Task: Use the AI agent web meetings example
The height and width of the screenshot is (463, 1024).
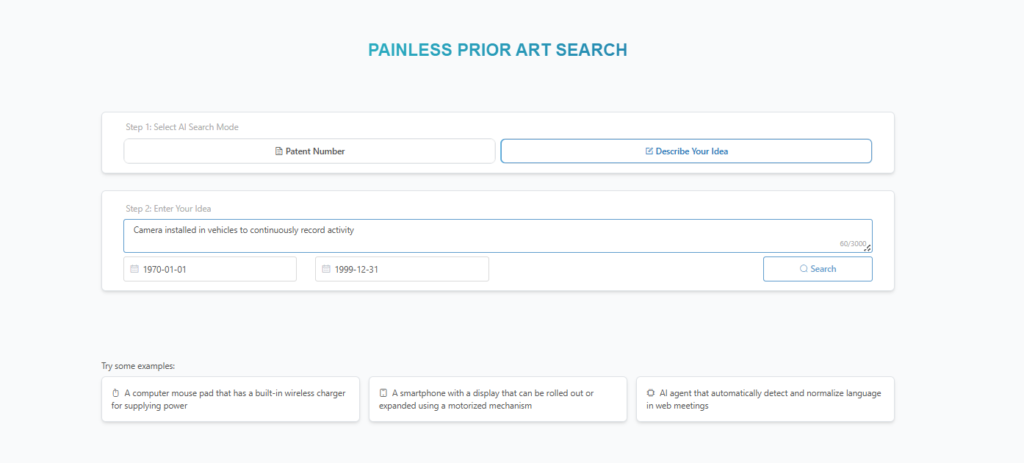Action: [x=765, y=400]
